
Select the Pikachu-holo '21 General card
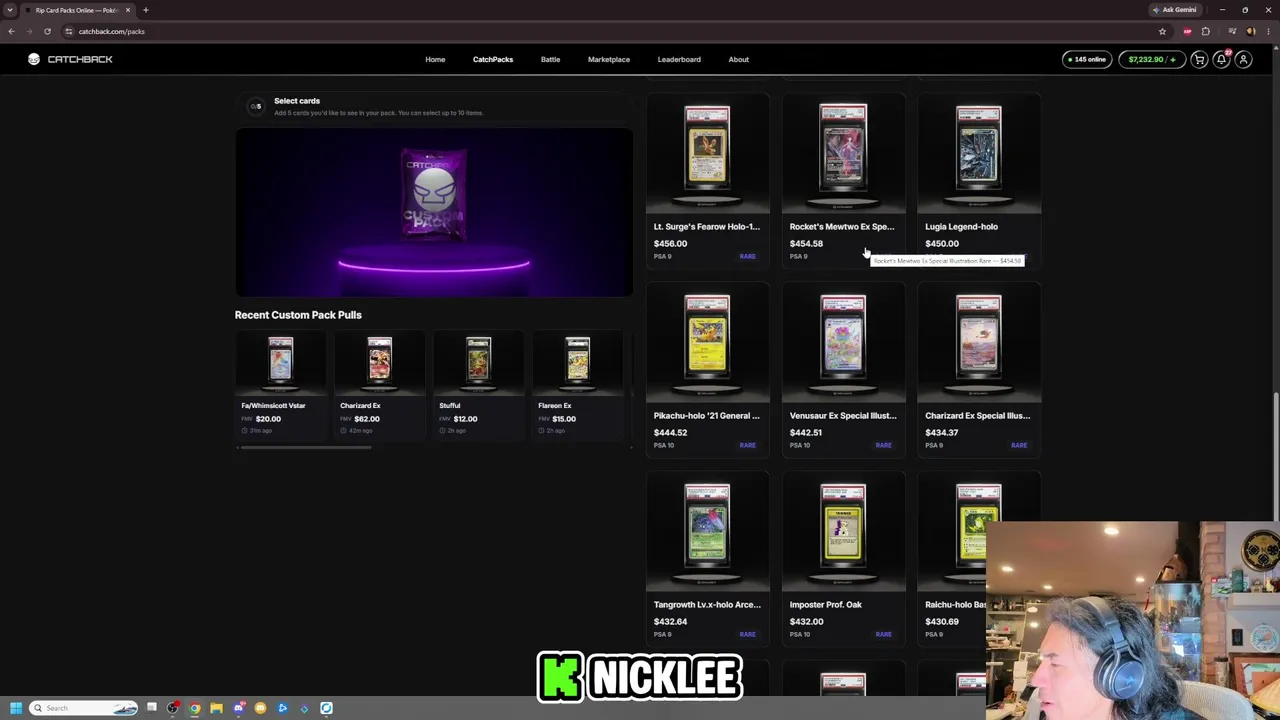coord(707,370)
